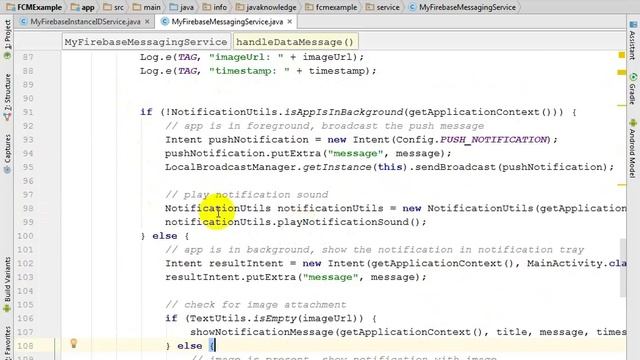640x360 pixels.
Task: Click the class file icon on MyFirebaseMessagingService tab
Action: pos(165,22)
